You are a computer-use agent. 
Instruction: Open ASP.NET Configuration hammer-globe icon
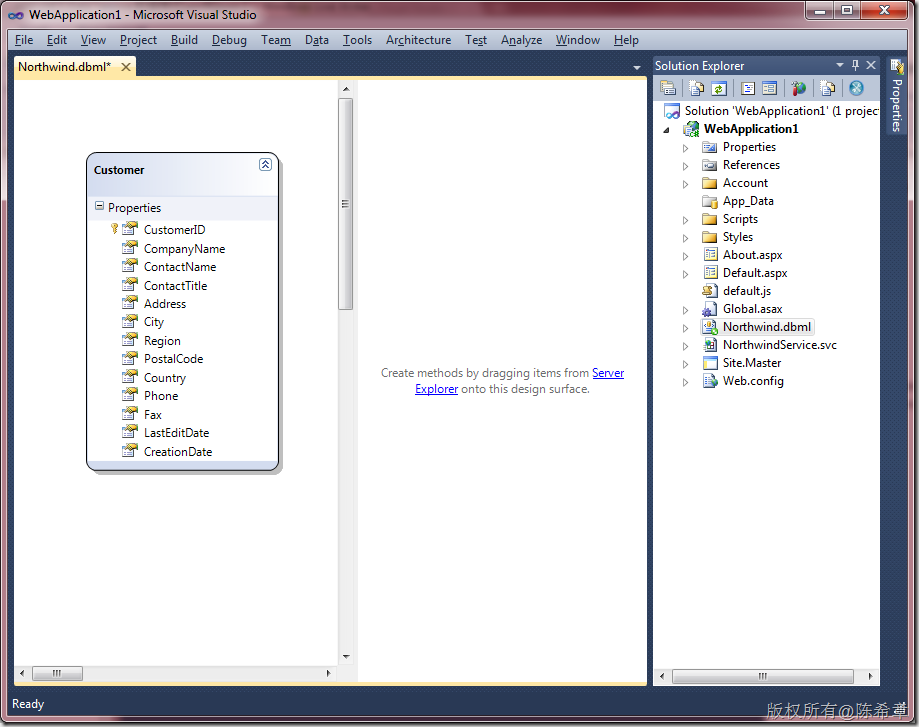click(799, 89)
